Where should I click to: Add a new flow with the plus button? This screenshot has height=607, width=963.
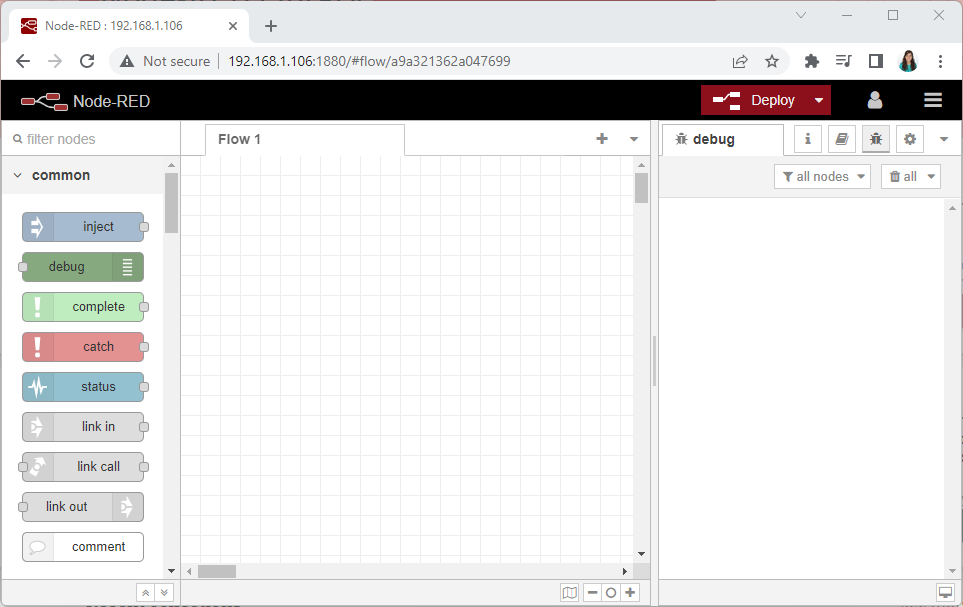601,139
